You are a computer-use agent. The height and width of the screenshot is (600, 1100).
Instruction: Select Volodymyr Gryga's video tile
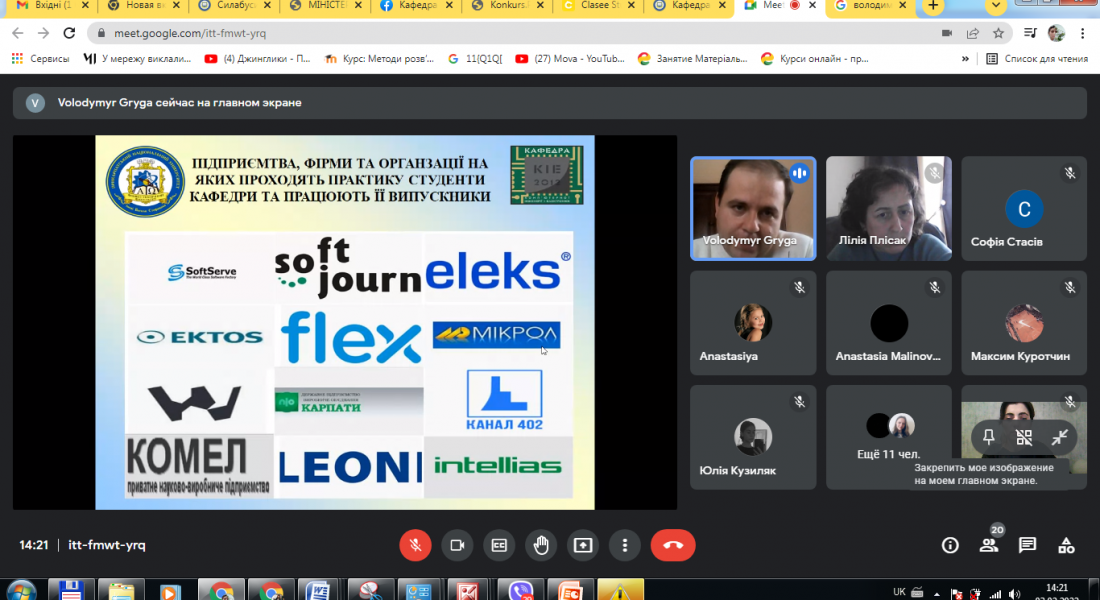click(x=752, y=208)
